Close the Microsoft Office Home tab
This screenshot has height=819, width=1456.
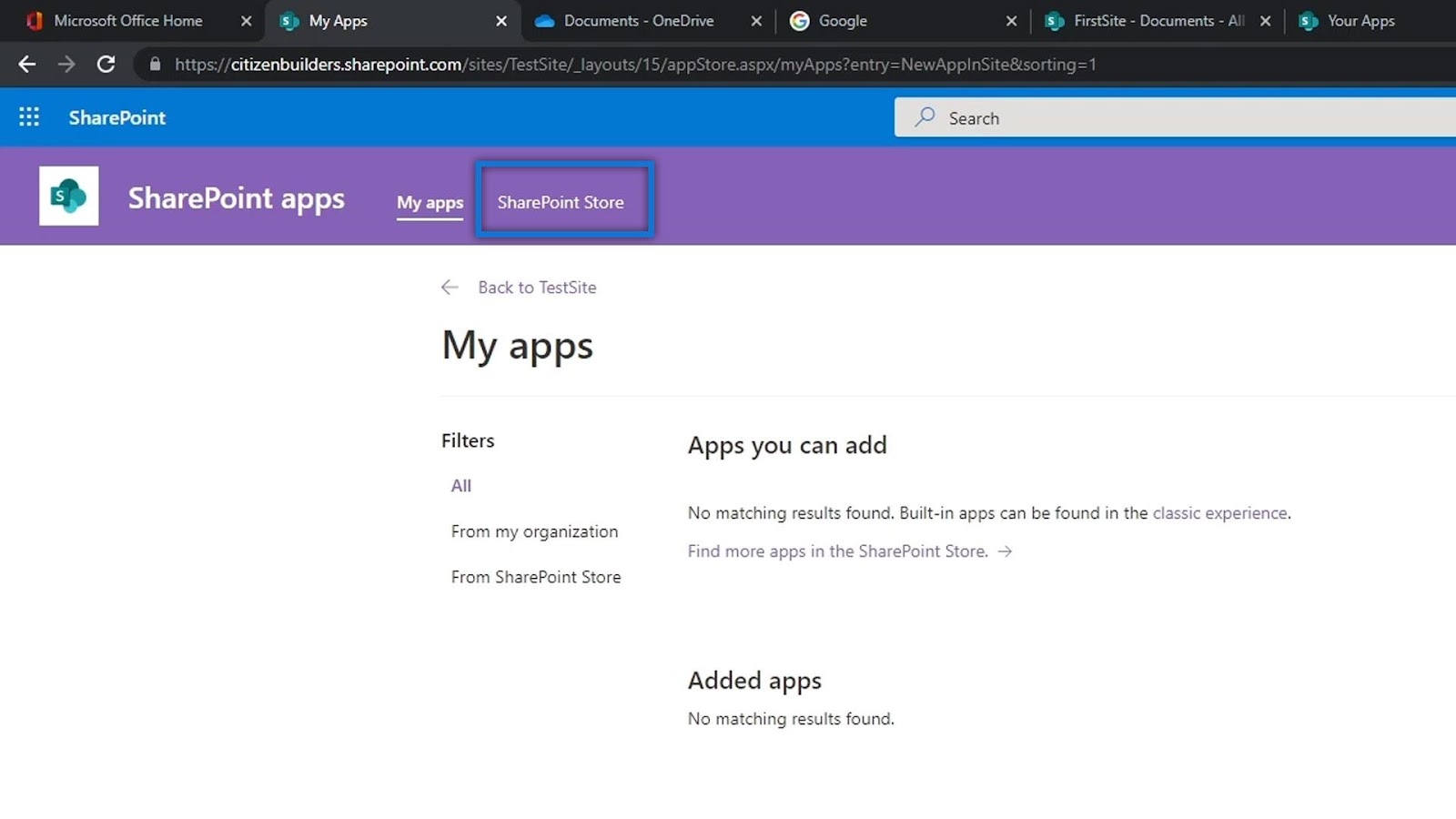[246, 21]
